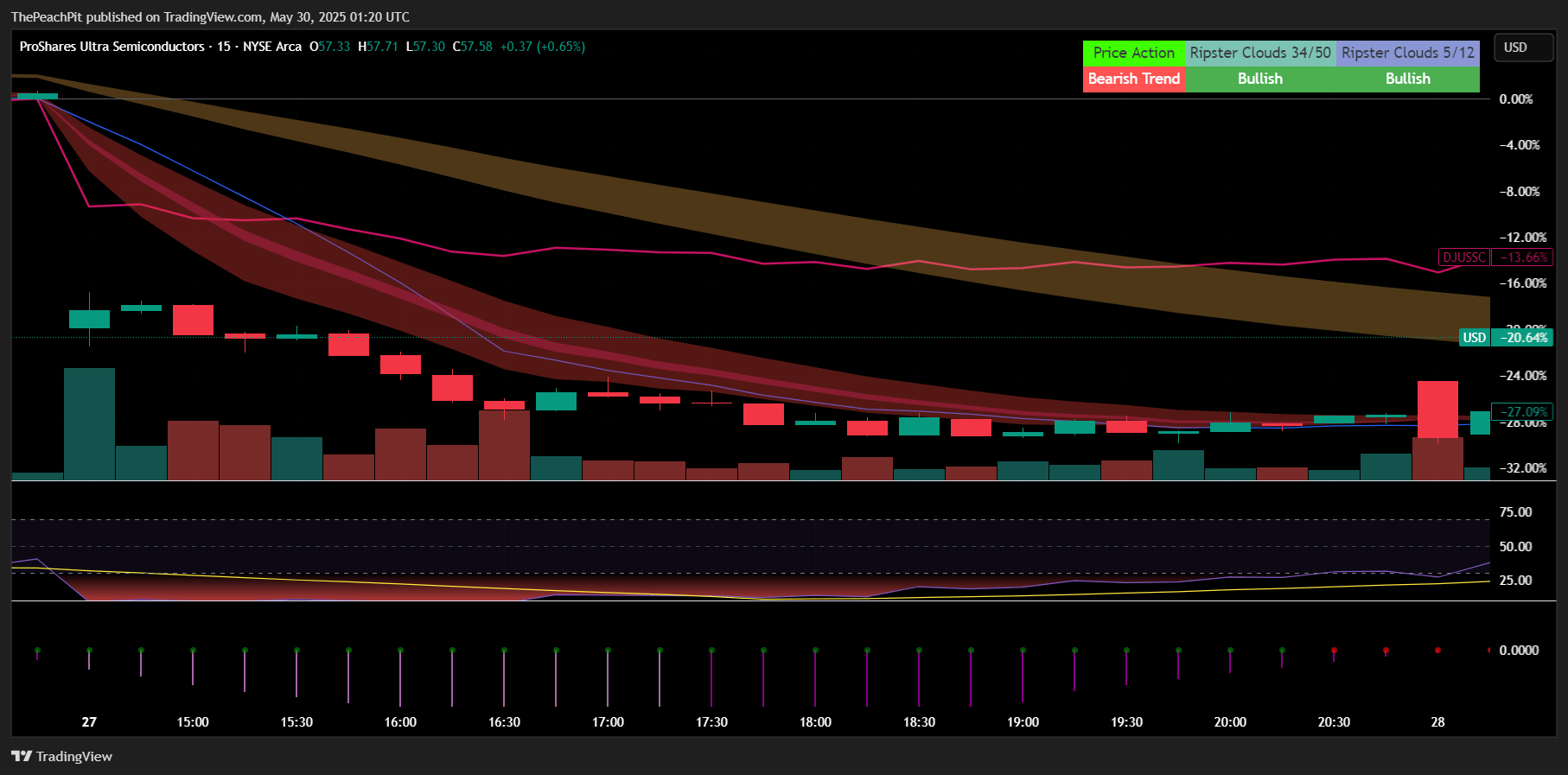Image resolution: width=1568 pixels, height=775 pixels.
Task: Click the -27.09% price axis label
Action: (1523, 412)
